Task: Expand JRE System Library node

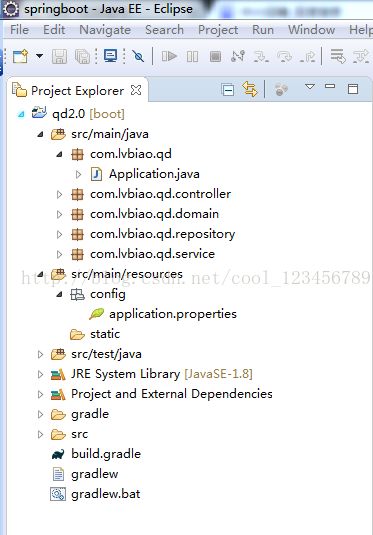Action: pyautogui.click(x=40, y=374)
